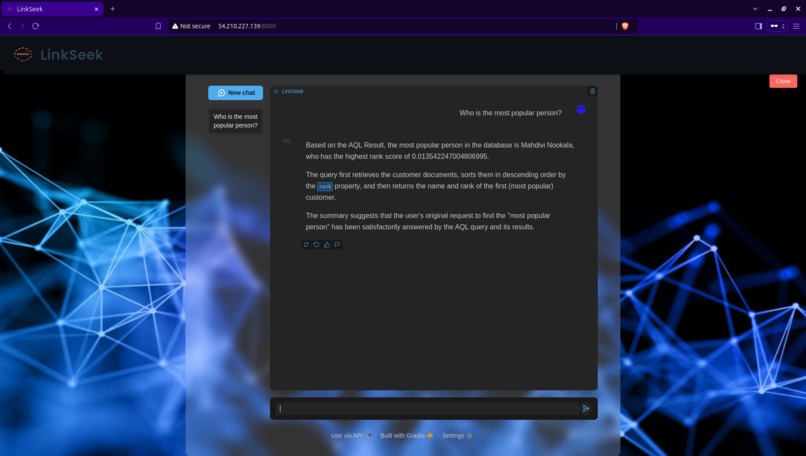Click the assistant avatar icon
The image size is (806, 456).
[x=287, y=141]
